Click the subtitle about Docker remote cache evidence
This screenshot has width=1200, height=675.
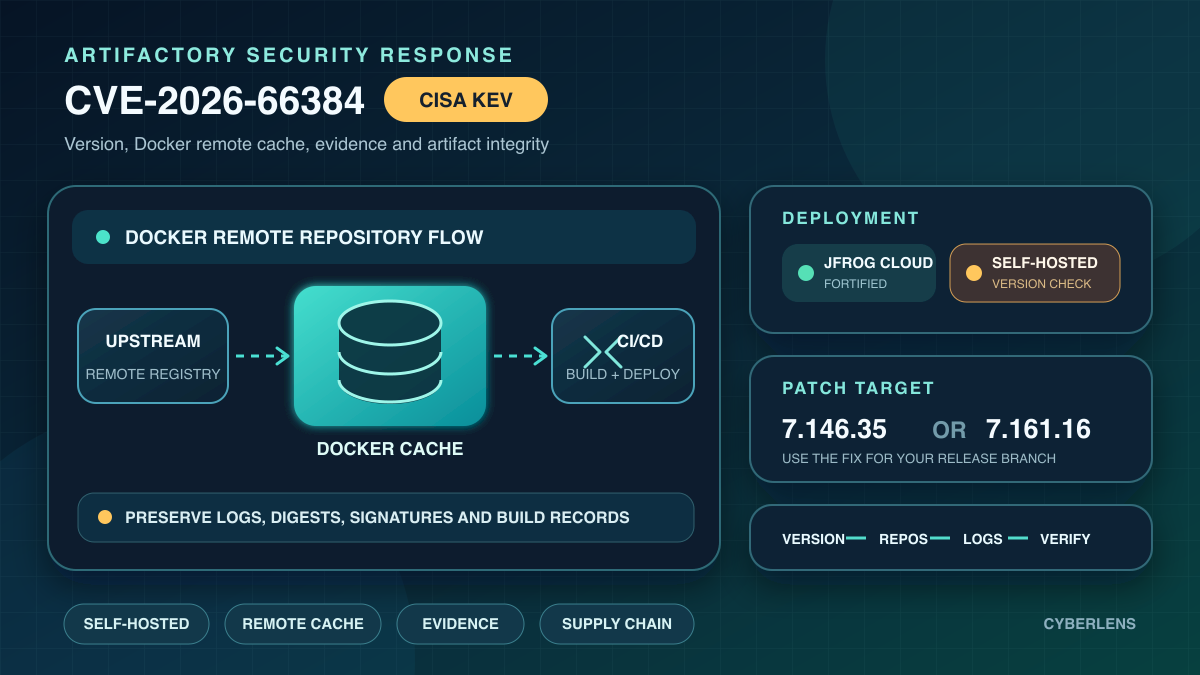click(x=307, y=144)
